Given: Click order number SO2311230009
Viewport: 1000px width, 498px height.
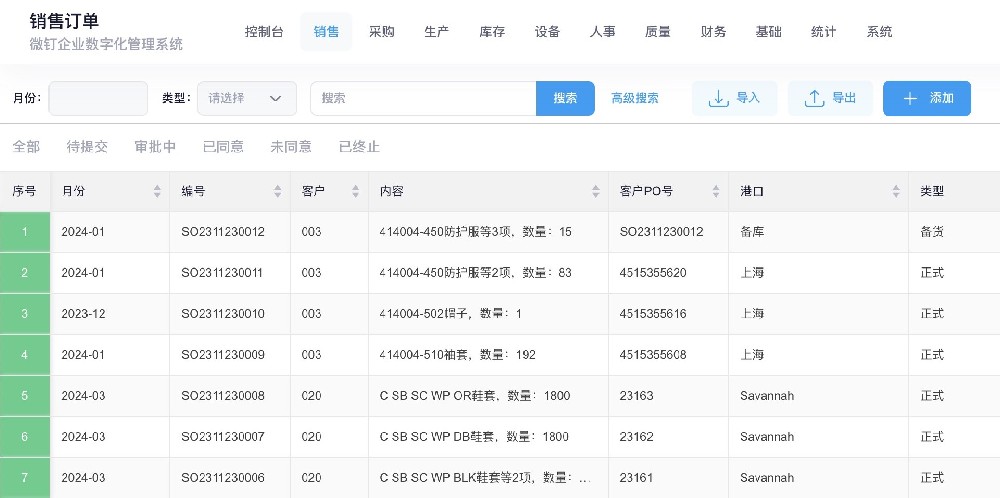Looking at the screenshot, I should click(223, 355).
